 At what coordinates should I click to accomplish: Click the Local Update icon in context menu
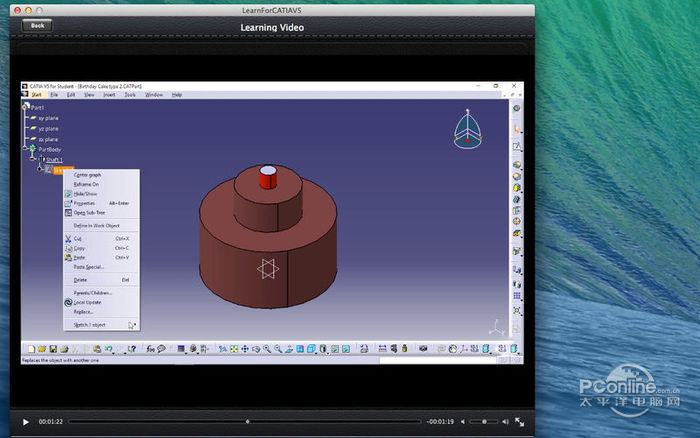coord(68,302)
